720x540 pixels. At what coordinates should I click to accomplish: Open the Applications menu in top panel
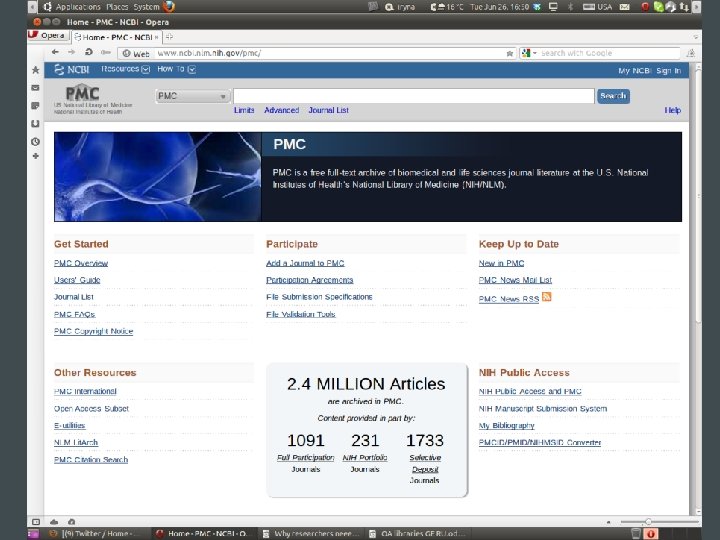tap(78, 7)
